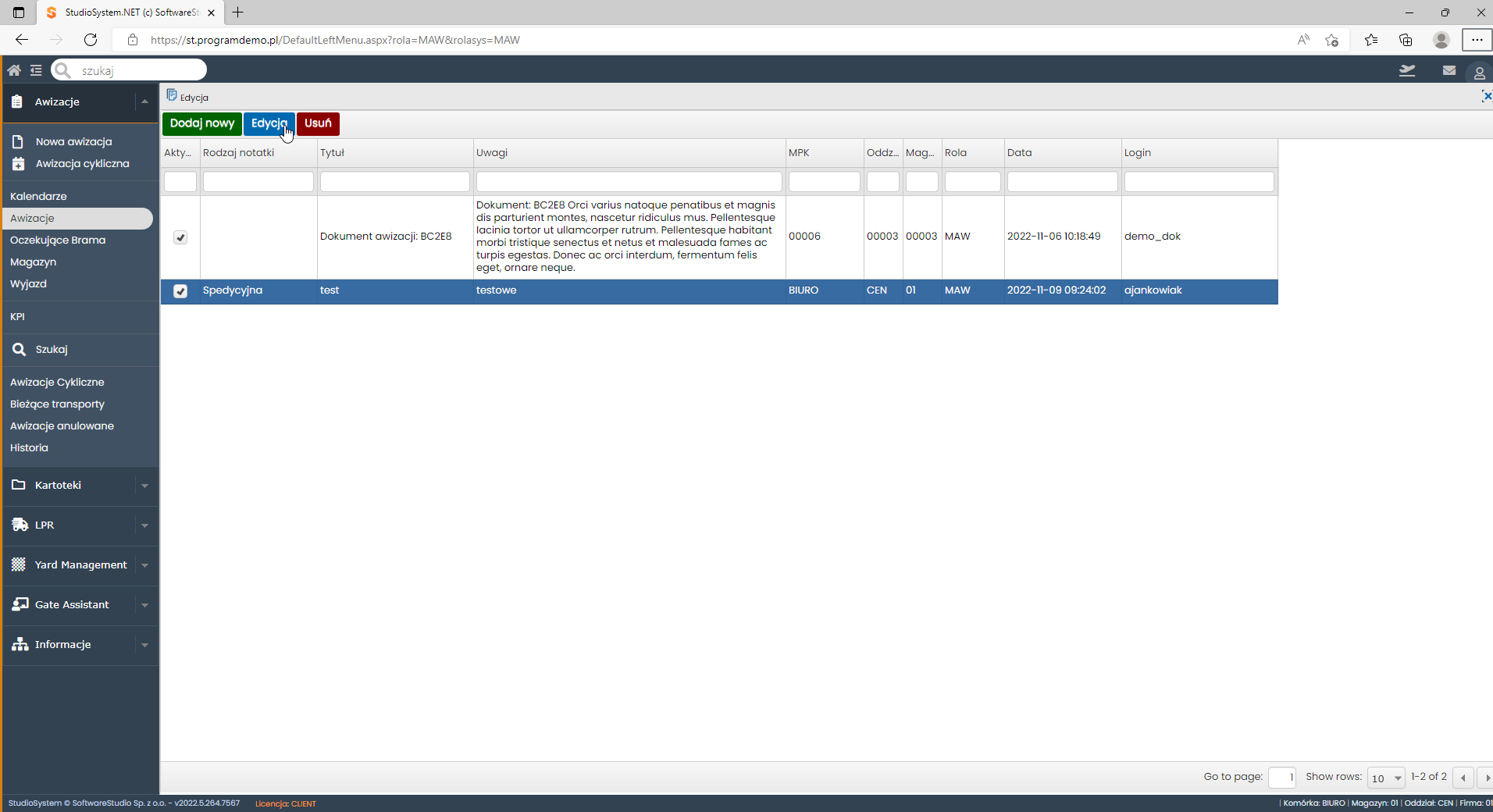
Task: Click the Kartoteki folder icon
Action: (19, 485)
